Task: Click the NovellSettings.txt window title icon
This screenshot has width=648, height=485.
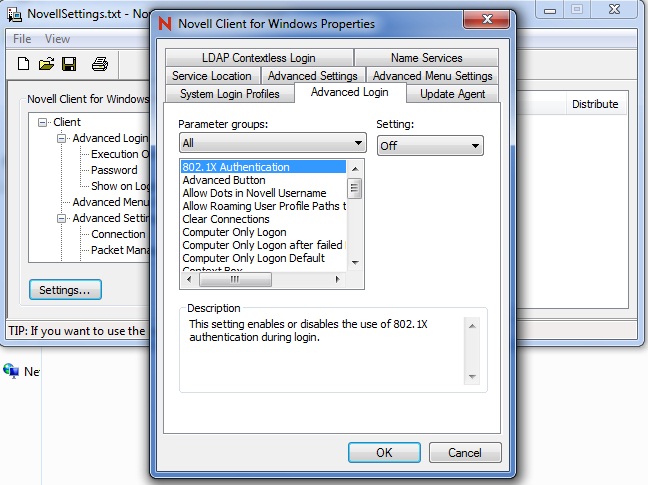Action: [14, 14]
